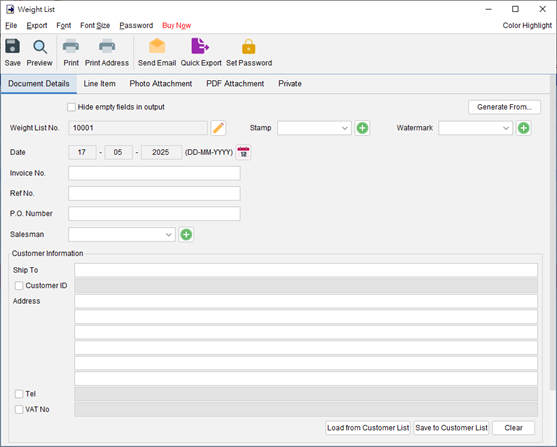Switch to the Line Item tab
Viewport: 557px width, 447px height.
(99, 84)
